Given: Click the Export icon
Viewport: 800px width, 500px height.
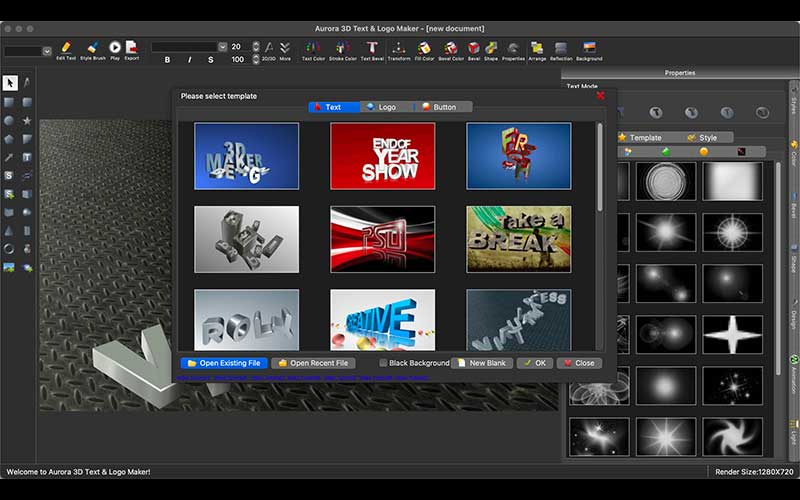Looking at the screenshot, I should coord(132,51).
